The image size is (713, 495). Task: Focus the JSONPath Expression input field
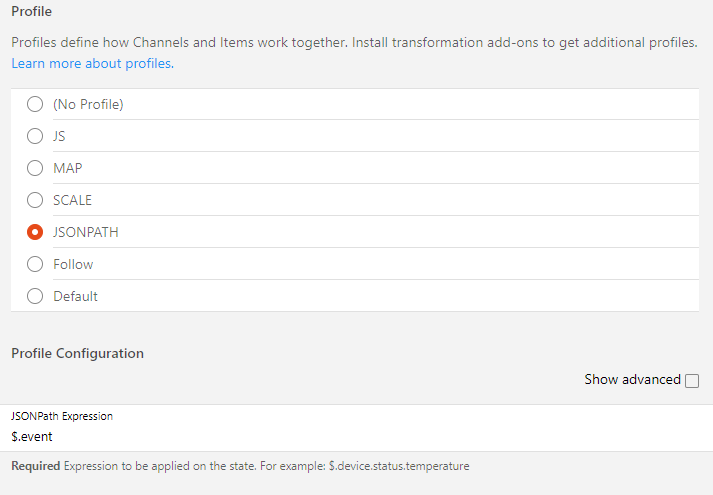point(350,436)
